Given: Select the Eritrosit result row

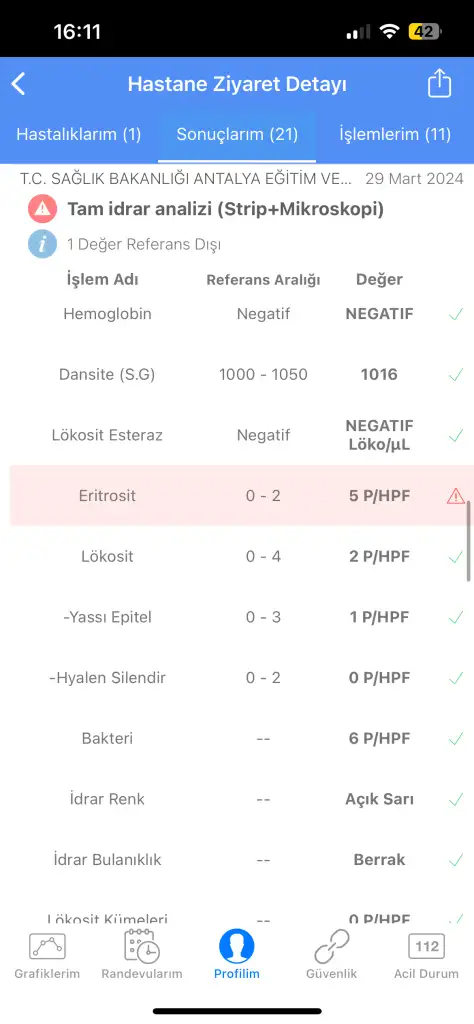Looking at the screenshot, I should (242, 496).
